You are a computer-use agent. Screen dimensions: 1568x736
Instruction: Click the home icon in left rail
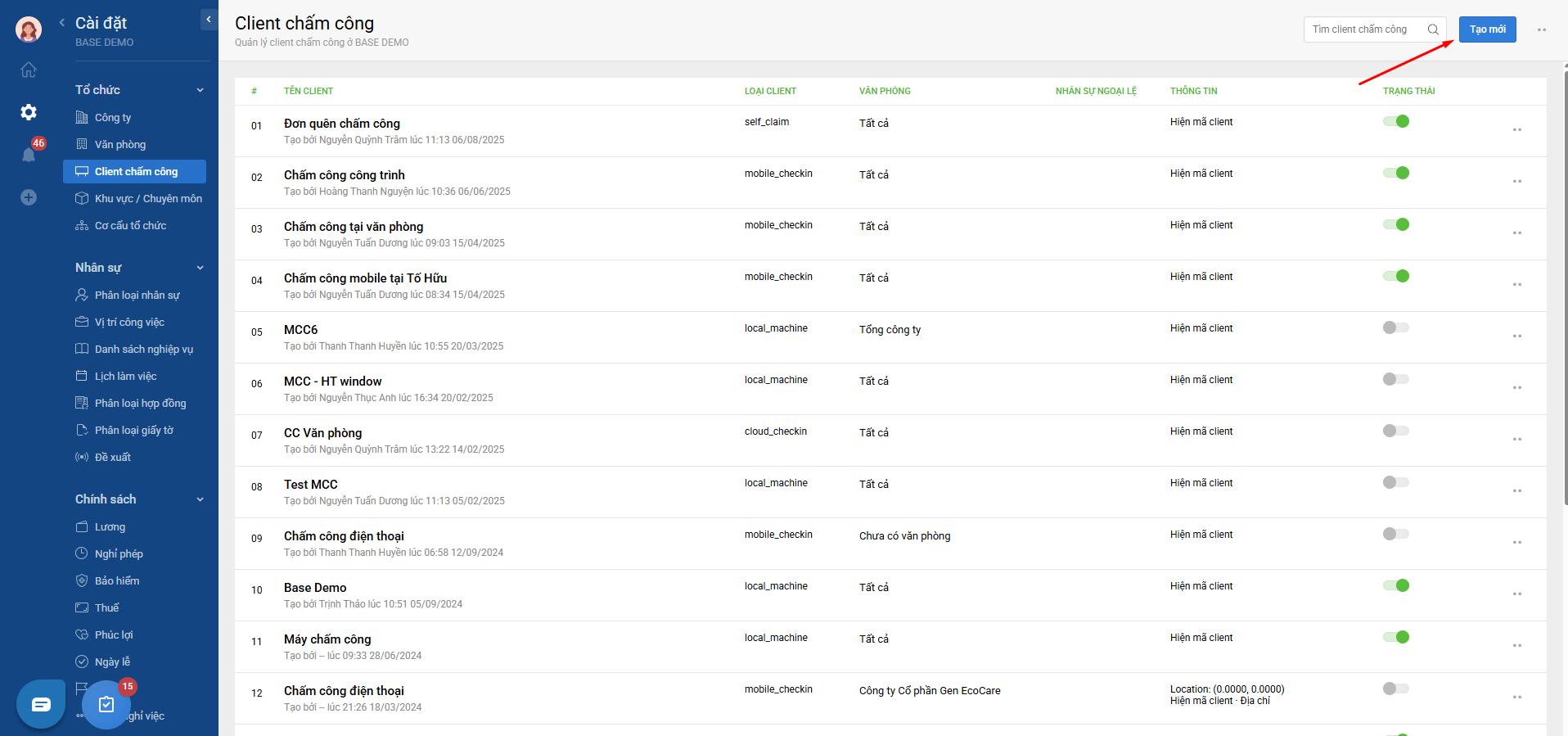(29, 70)
